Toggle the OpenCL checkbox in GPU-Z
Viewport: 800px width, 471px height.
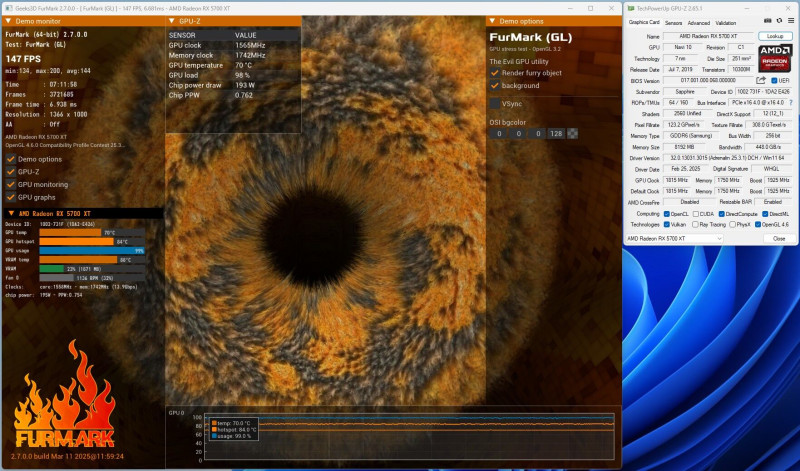pyautogui.click(x=666, y=214)
